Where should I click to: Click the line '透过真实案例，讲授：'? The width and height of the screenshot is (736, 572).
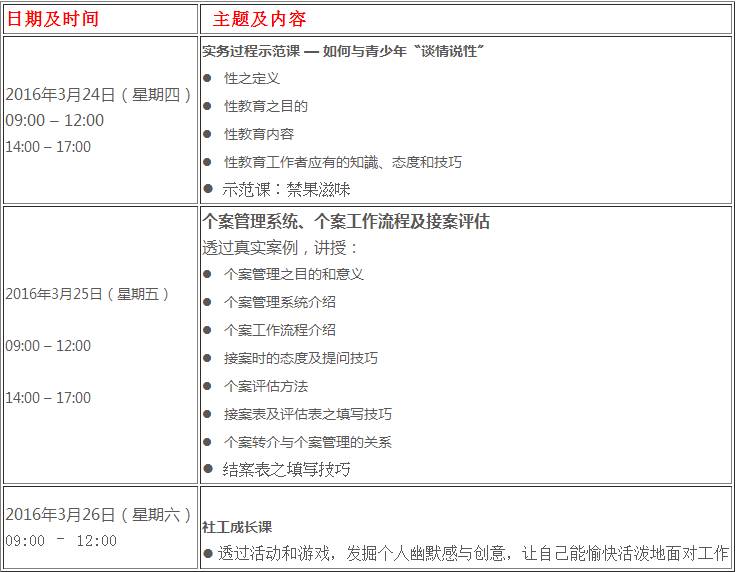pyautogui.click(x=280, y=248)
